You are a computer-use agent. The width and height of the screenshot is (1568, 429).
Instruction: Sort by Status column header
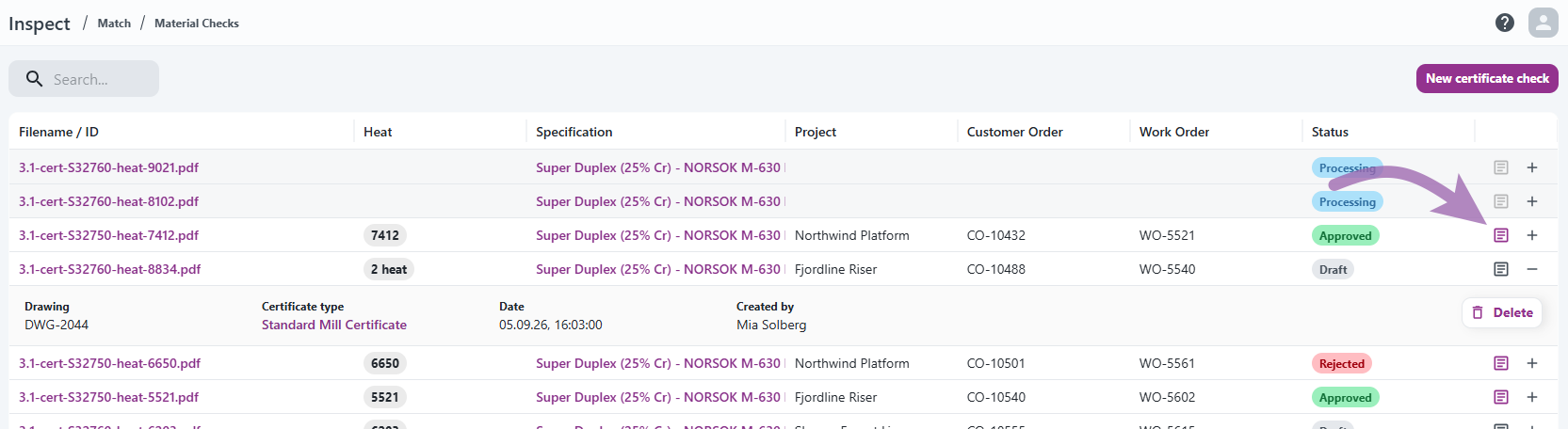(1330, 132)
